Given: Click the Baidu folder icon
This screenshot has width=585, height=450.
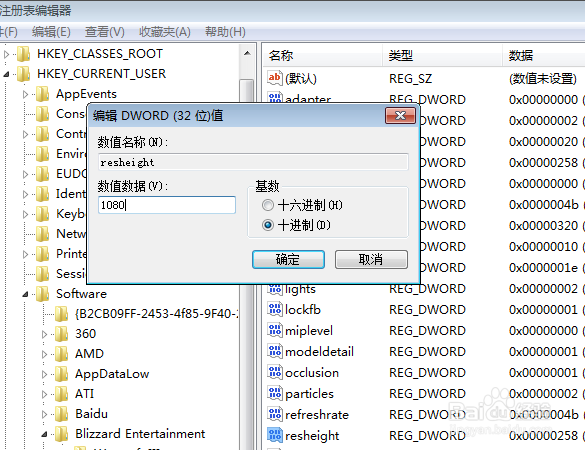Looking at the screenshot, I should [x=61, y=414].
